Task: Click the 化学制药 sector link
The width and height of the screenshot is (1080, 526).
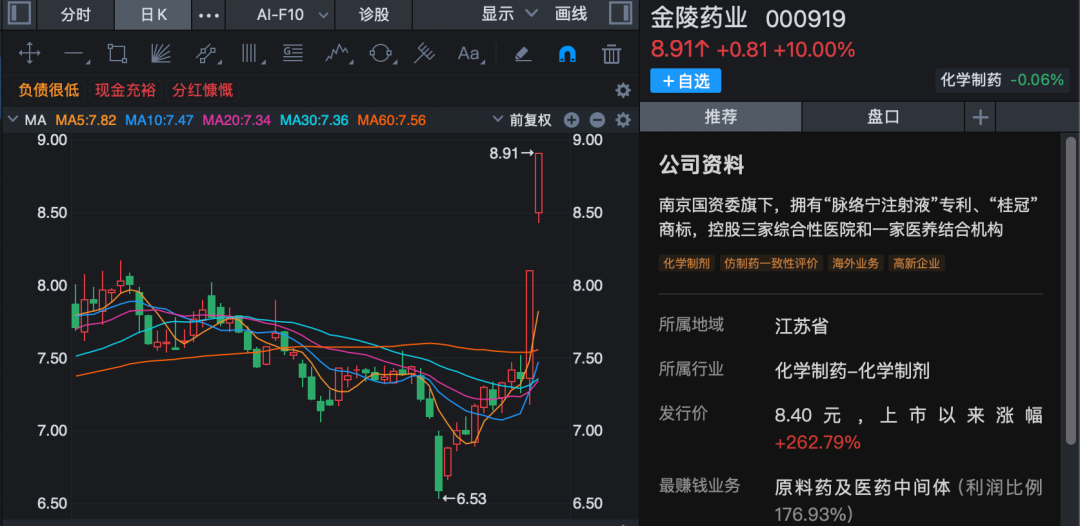Action: pyautogui.click(x=970, y=80)
